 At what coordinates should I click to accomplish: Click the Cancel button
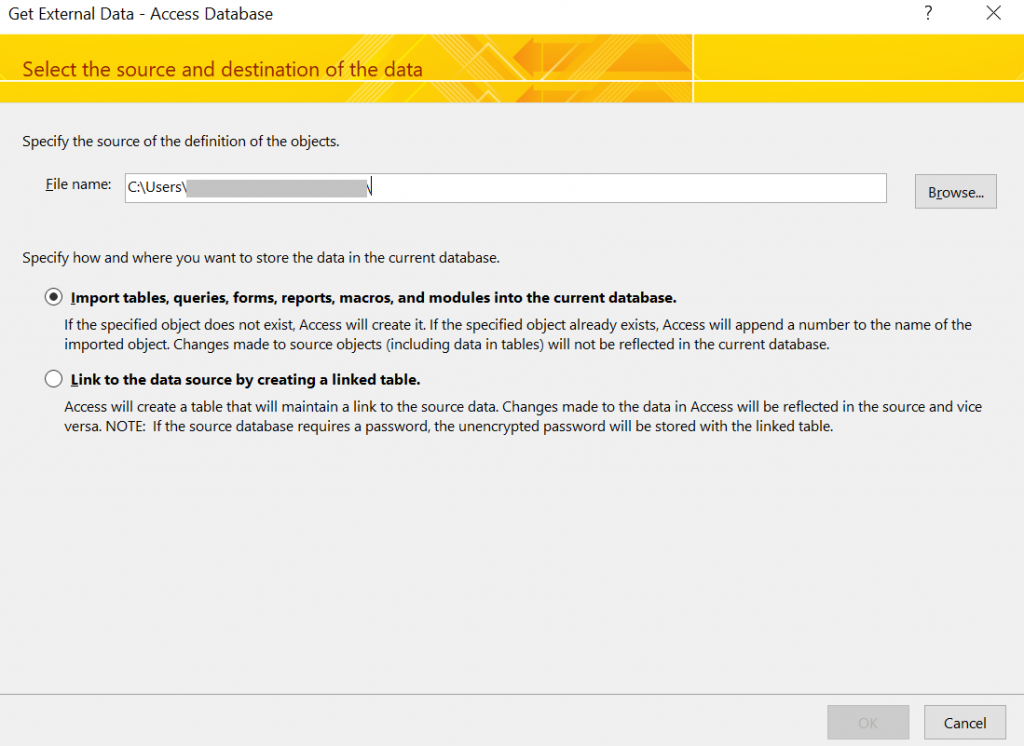point(964,722)
